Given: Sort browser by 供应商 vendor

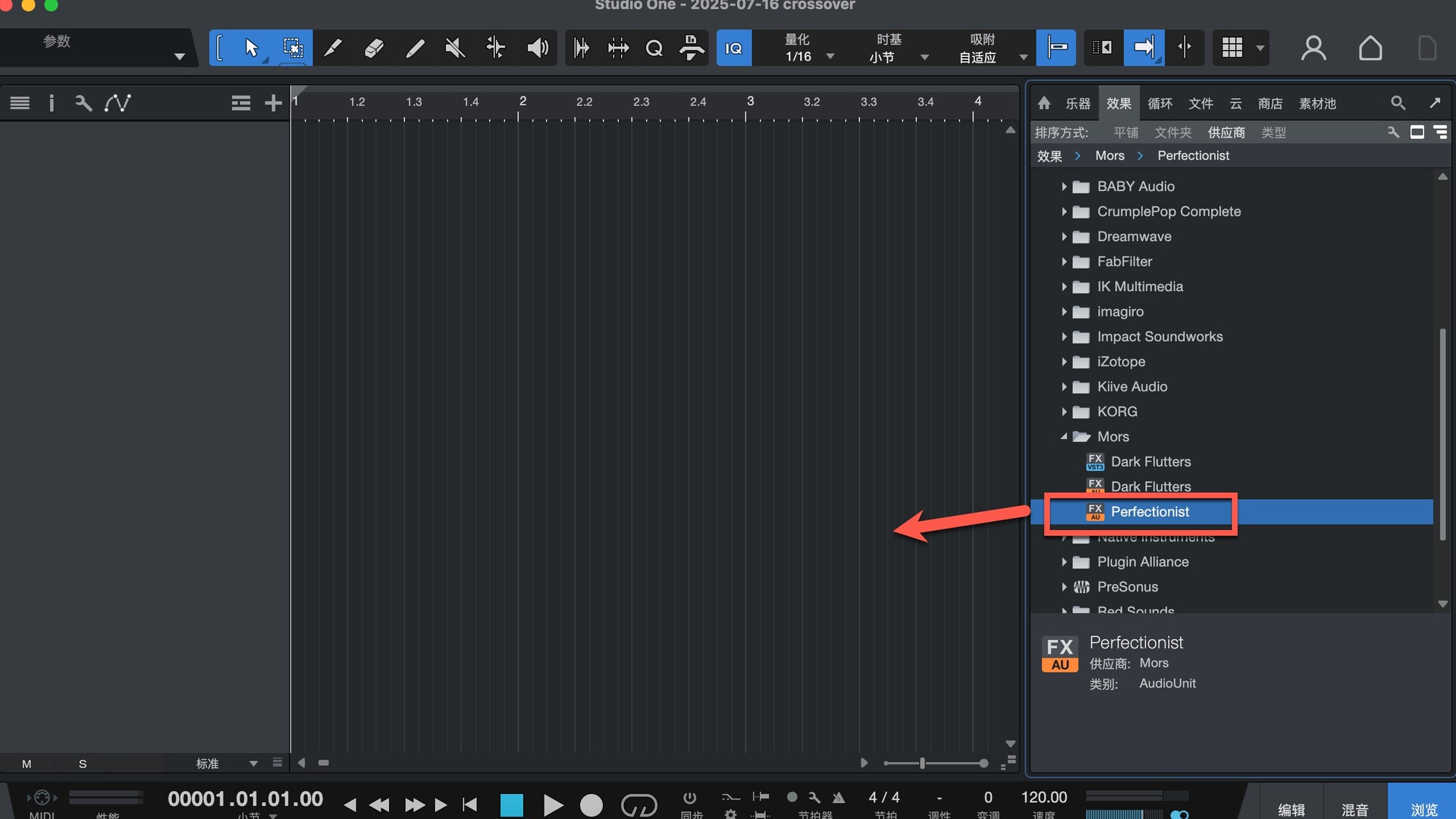Looking at the screenshot, I should [1226, 133].
